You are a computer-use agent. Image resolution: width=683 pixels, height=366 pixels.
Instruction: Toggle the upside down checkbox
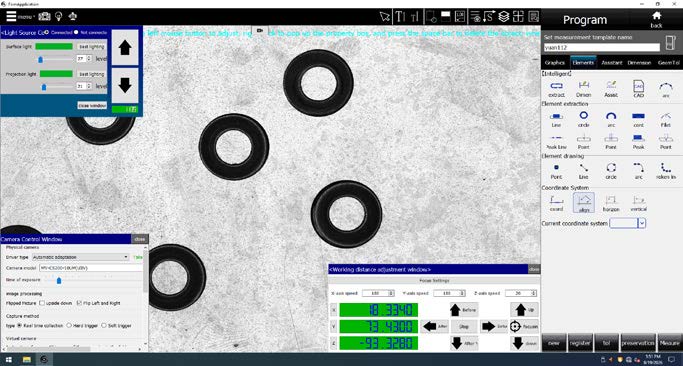click(42, 303)
